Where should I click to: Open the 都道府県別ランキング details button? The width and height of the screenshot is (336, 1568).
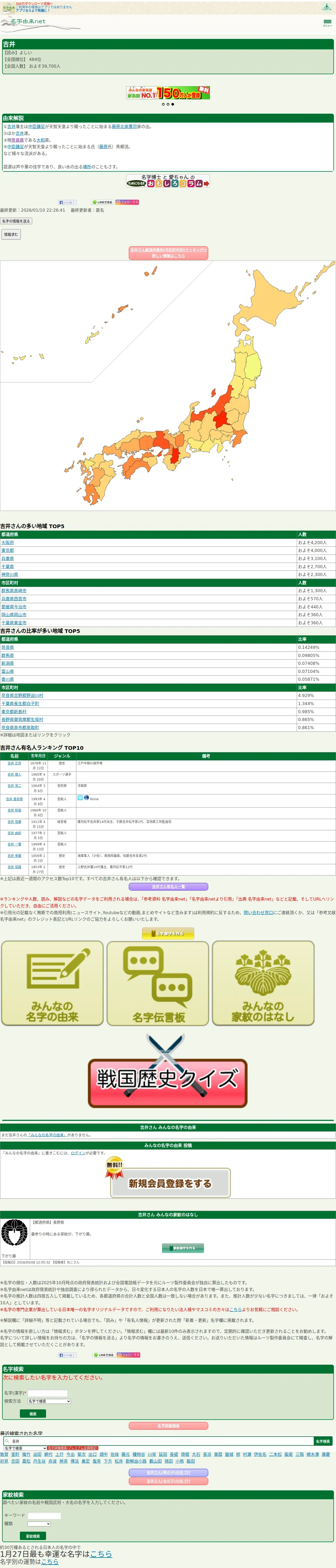[x=168, y=253]
